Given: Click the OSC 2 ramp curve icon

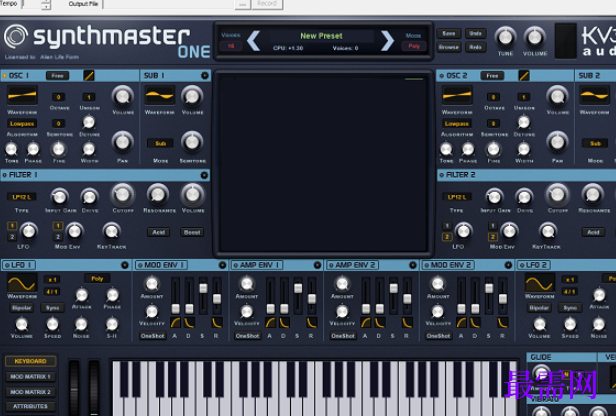Looking at the screenshot, I should (524, 75).
